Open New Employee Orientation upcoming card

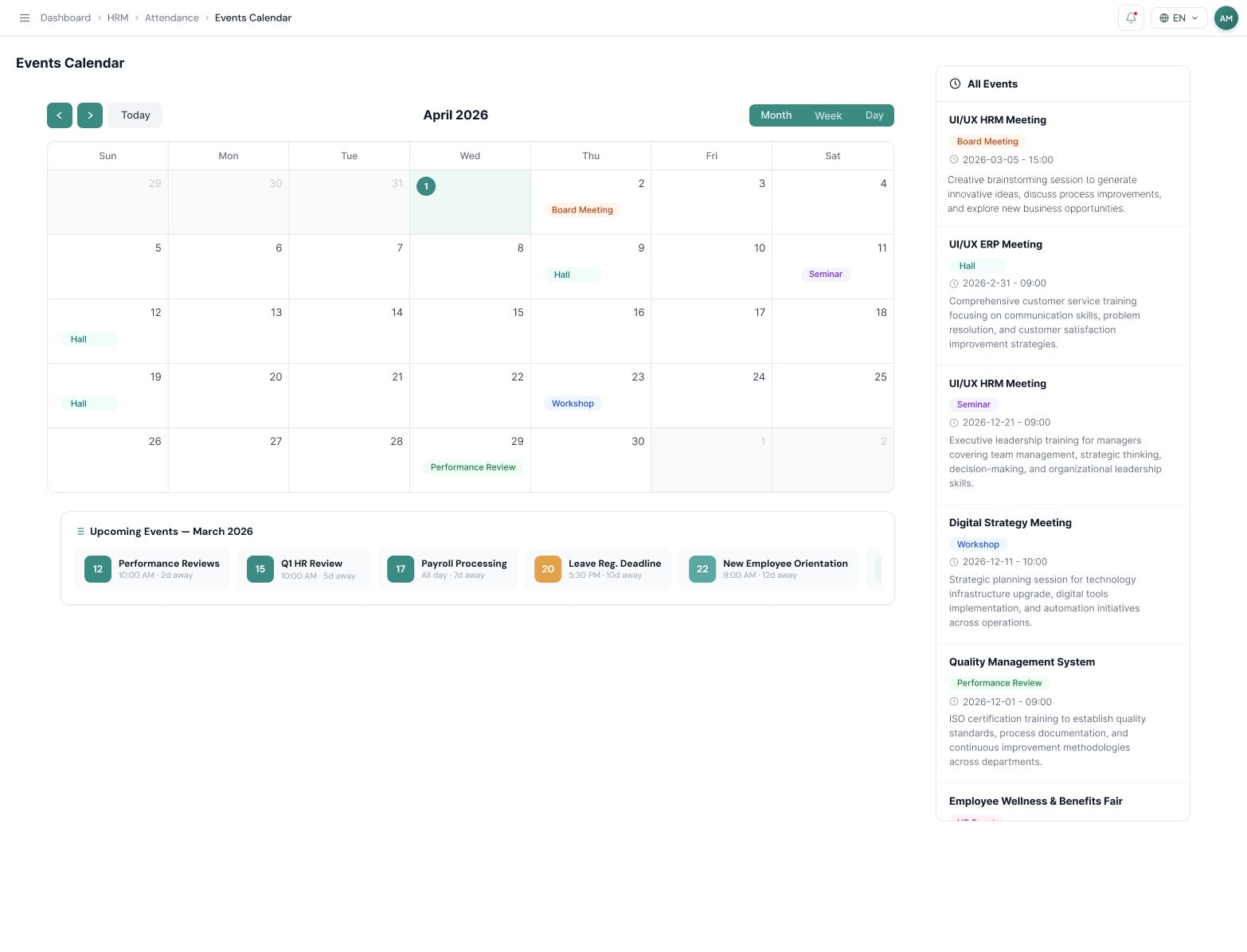pos(768,569)
